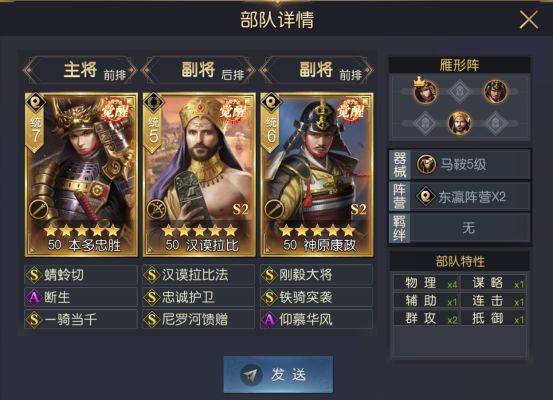Viewport: 553px width, 400px height.
Task: Click the 东瀛阵营X2 faction icon
Action: tap(426, 196)
